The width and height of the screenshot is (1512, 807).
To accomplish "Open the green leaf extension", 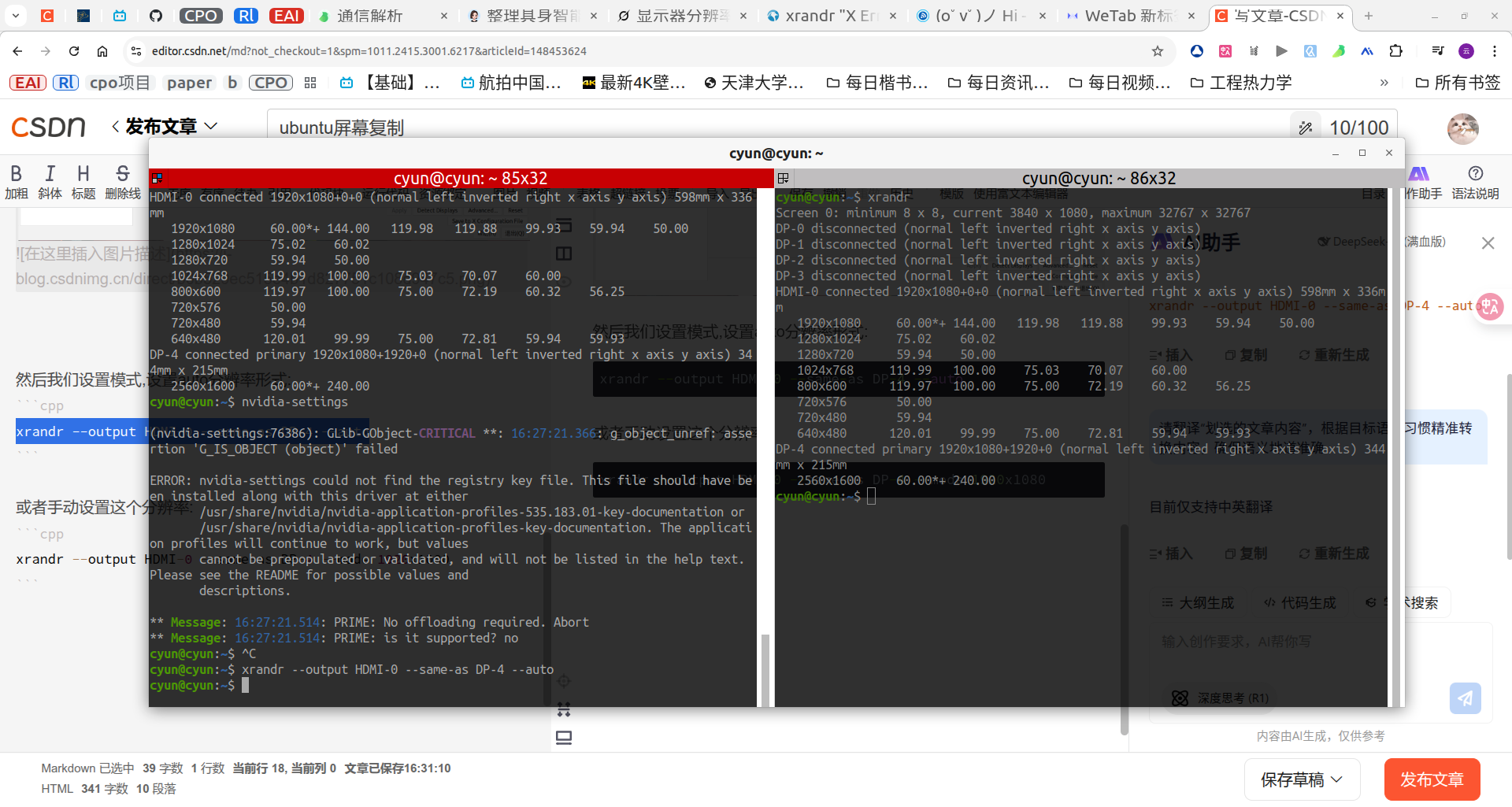I will 1339,51.
